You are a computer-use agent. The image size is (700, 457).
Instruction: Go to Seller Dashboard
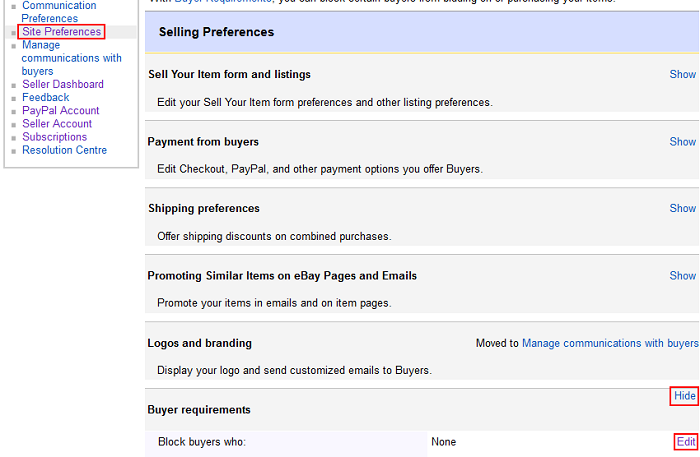(x=63, y=84)
